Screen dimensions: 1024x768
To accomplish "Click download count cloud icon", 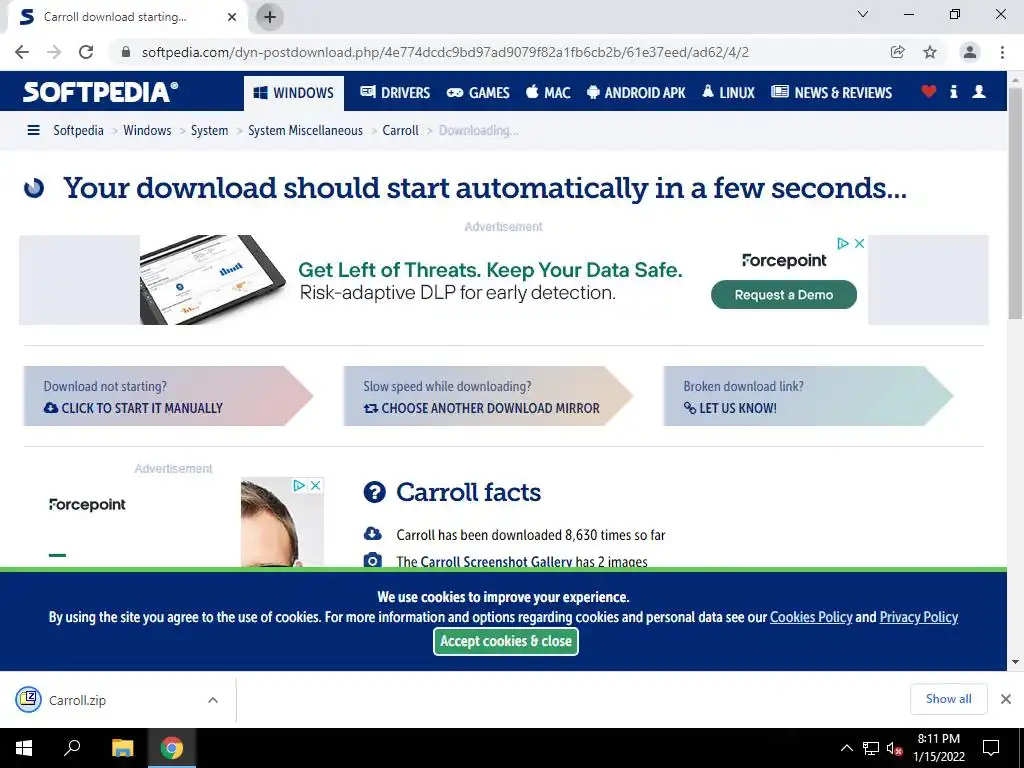I will tap(372, 534).
